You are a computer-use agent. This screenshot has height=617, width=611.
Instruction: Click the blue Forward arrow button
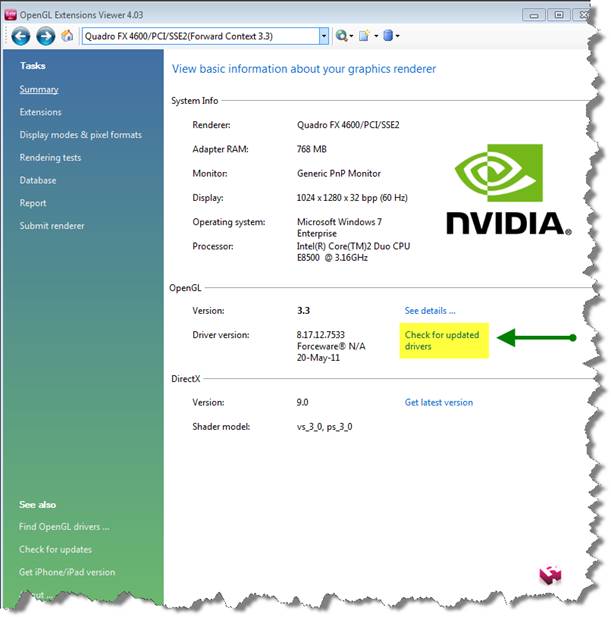pos(46,36)
